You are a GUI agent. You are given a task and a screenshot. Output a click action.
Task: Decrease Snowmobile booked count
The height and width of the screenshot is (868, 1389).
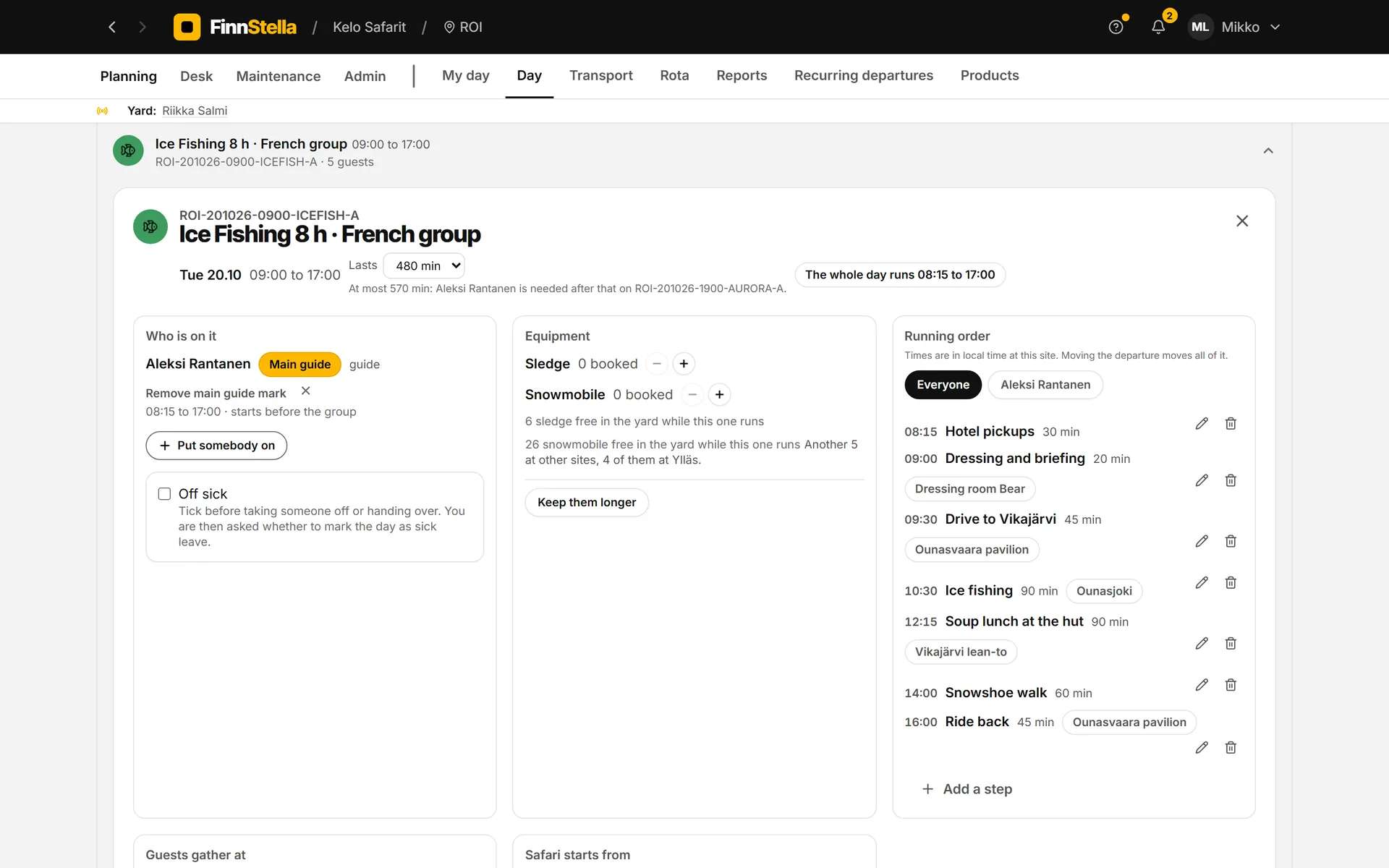pos(692,395)
